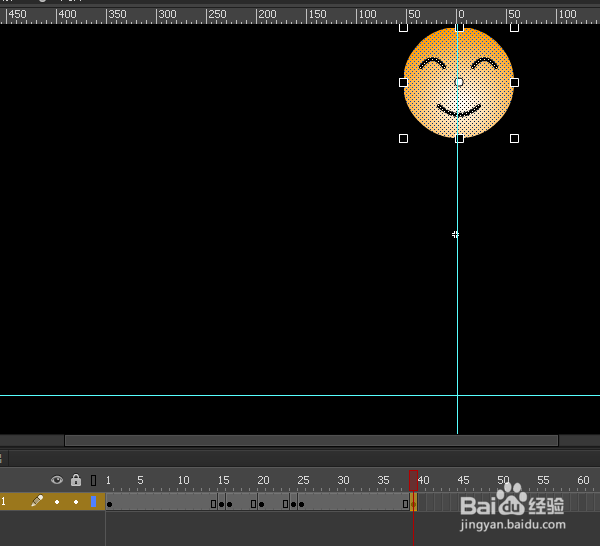600x546 pixels.
Task: Click the top-left transform handle
Action: pyautogui.click(x=403, y=28)
